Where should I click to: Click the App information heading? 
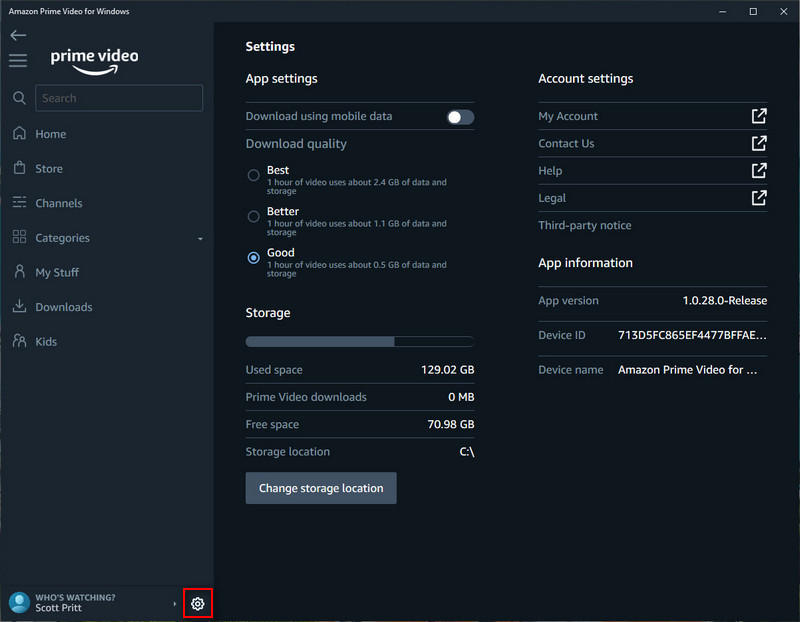point(585,263)
